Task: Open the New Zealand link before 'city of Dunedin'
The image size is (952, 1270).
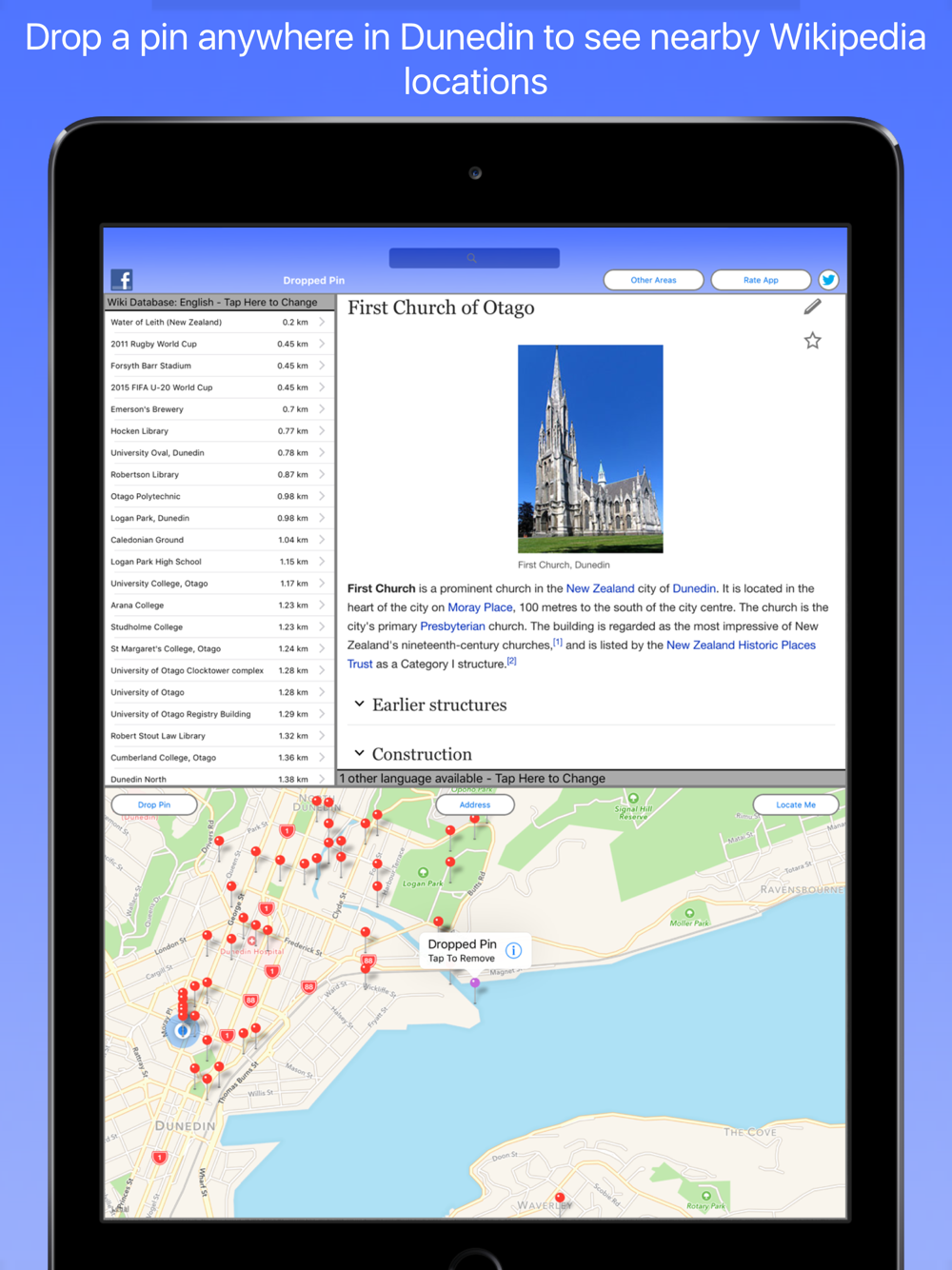Action: [600, 588]
